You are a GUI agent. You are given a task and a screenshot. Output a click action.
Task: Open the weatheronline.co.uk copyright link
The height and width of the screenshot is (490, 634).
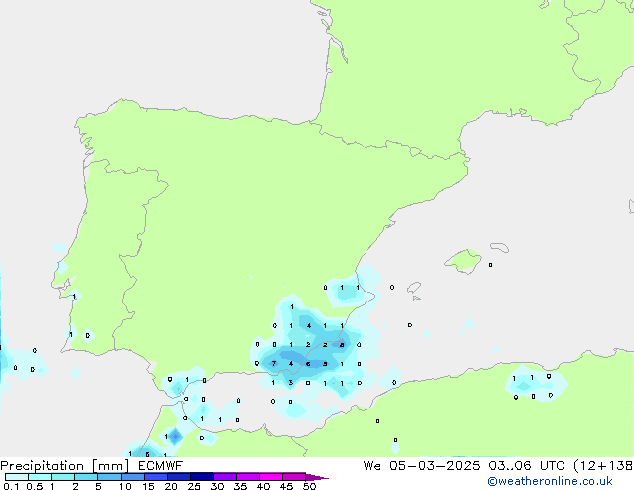pyautogui.click(x=550, y=481)
